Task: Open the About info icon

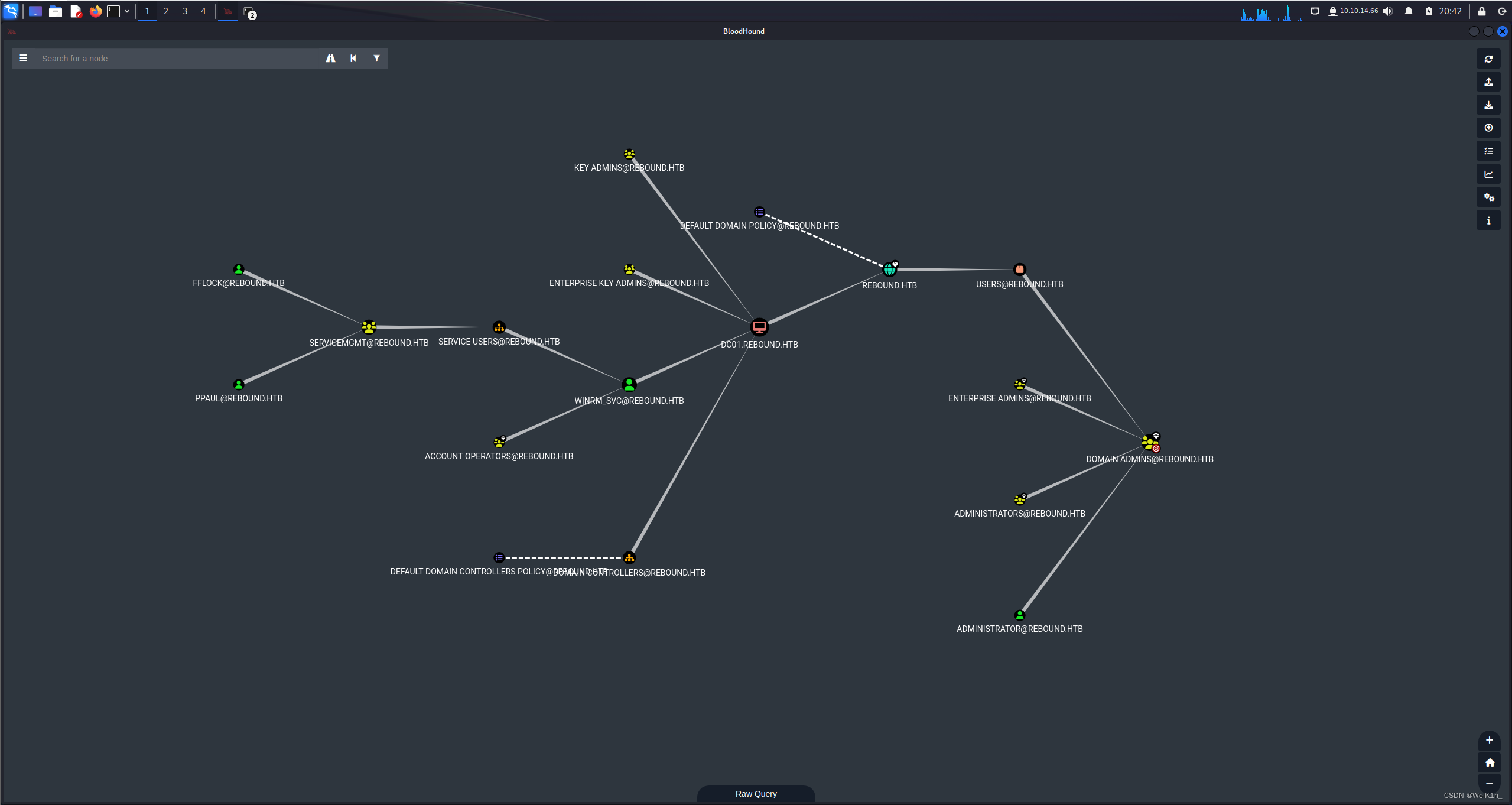Action: click(x=1488, y=220)
